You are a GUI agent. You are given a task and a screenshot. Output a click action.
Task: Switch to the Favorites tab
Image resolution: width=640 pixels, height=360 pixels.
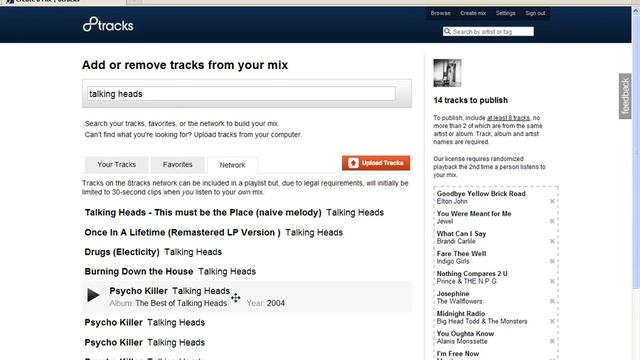[x=178, y=164]
